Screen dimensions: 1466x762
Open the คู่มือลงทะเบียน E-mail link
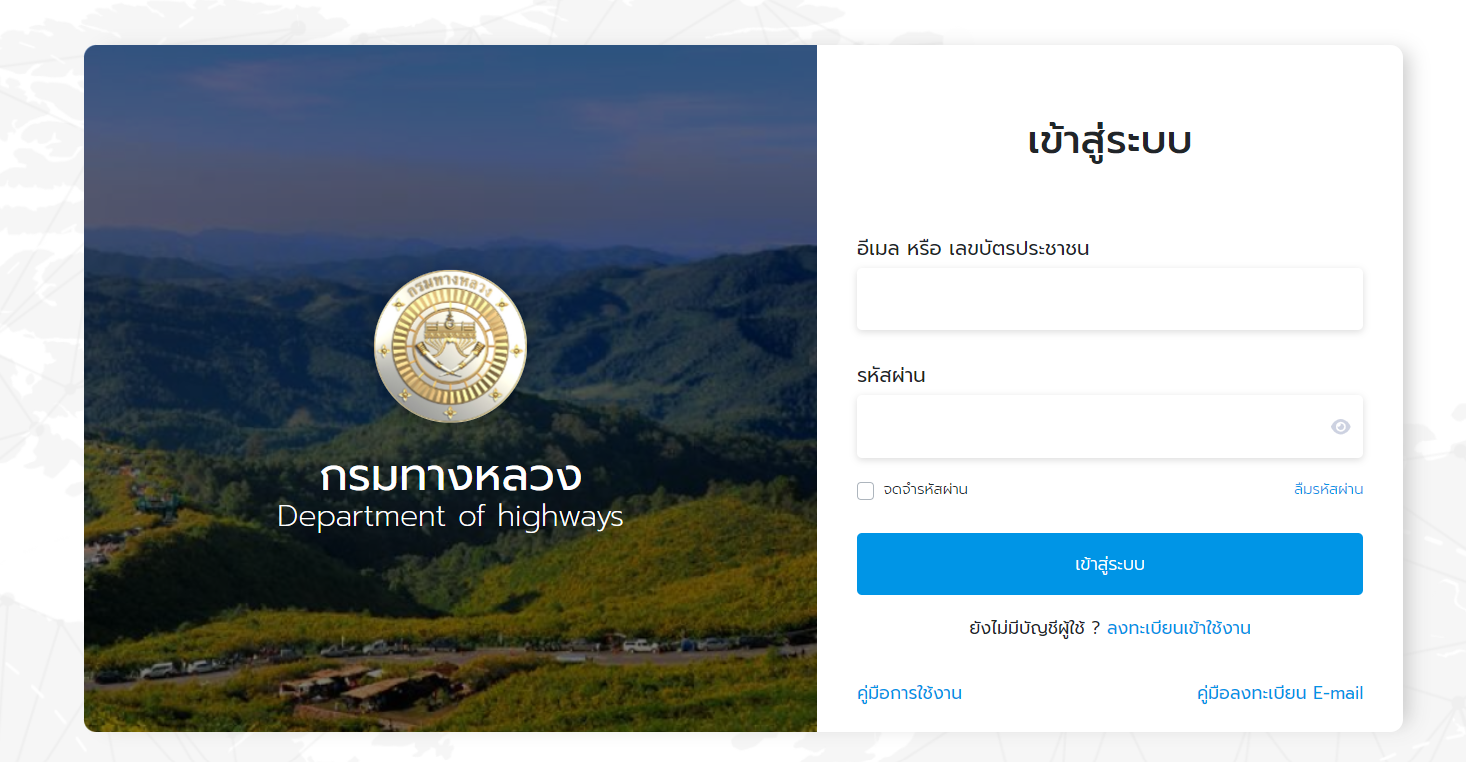pyautogui.click(x=1280, y=693)
